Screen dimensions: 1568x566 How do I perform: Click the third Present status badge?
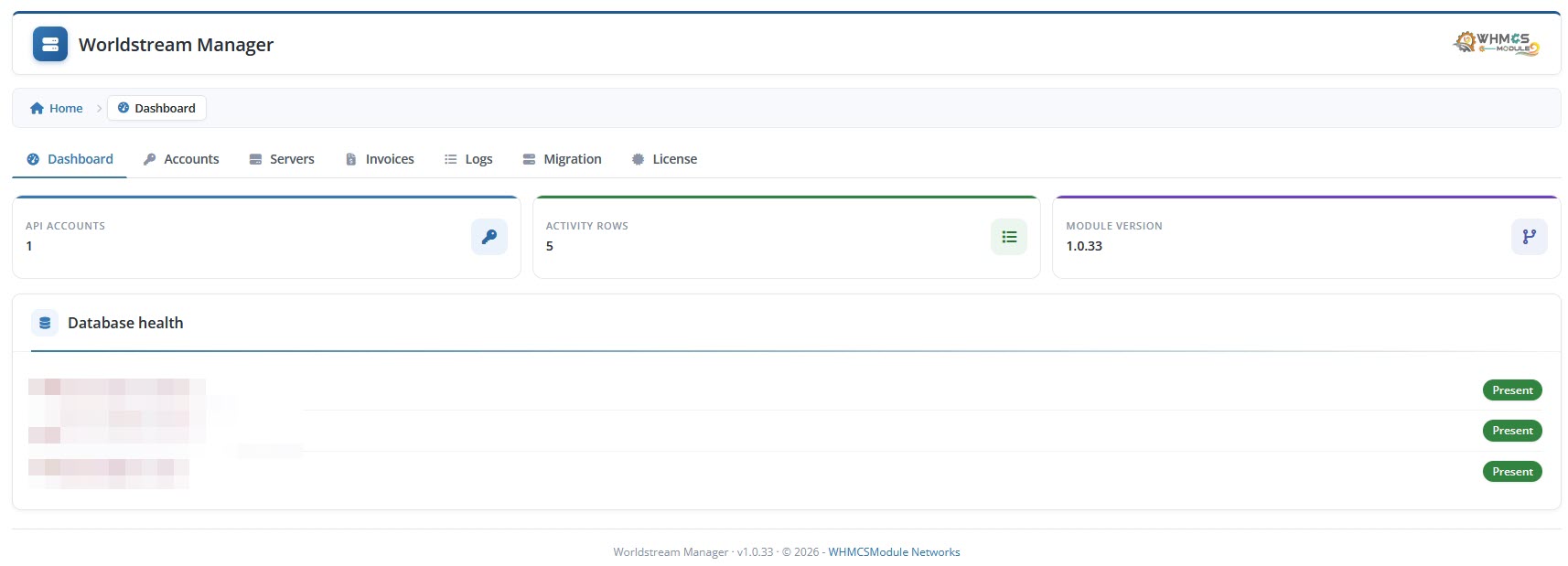1512,472
